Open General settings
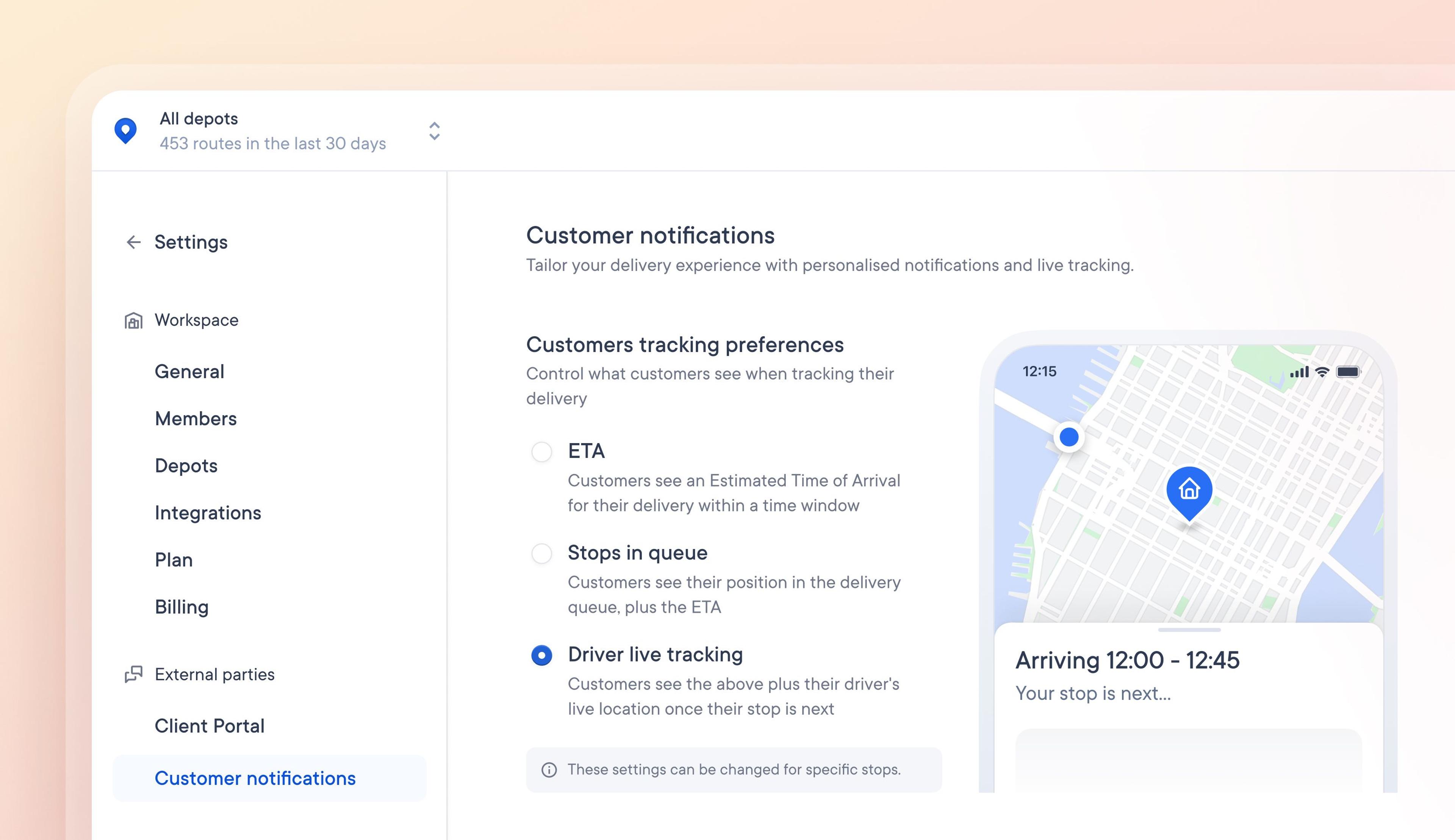Image resolution: width=1455 pixels, height=840 pixels. click(x=189, y=372)
